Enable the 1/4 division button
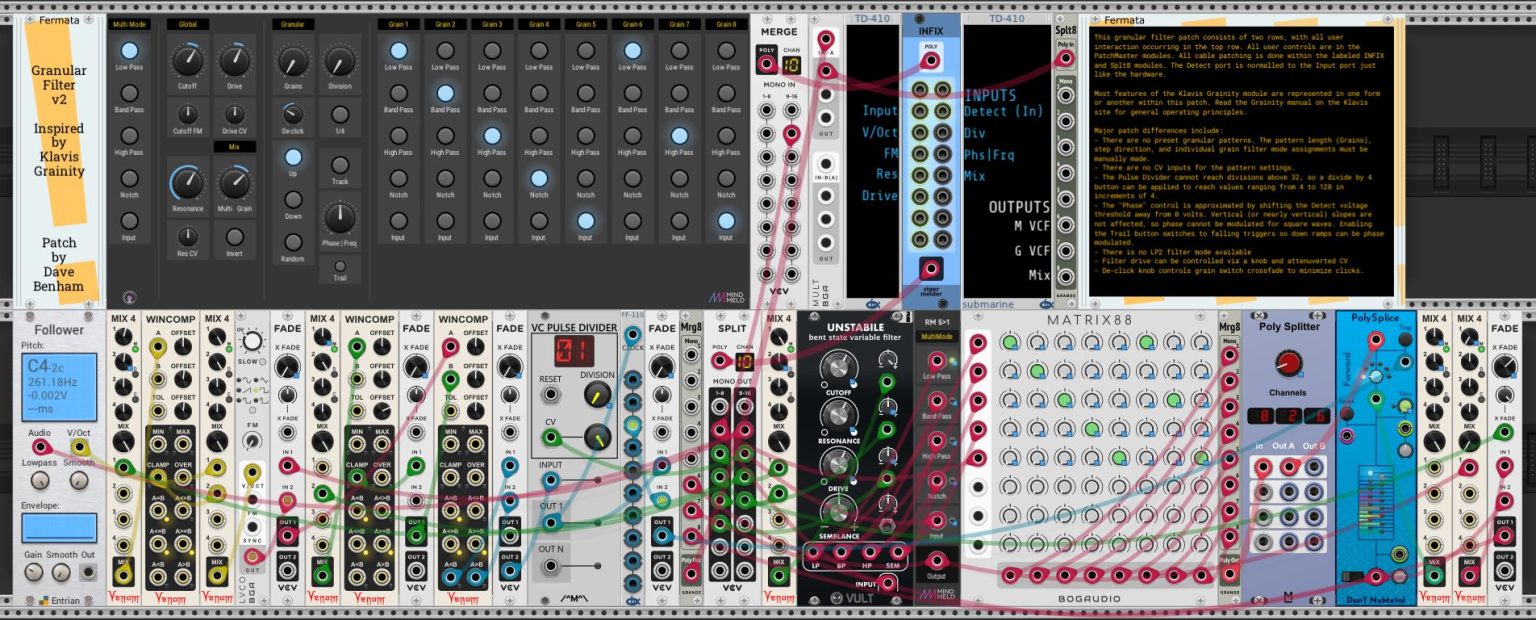Image resolution: width=1536 pixels, height=620 pixels. 340,114
